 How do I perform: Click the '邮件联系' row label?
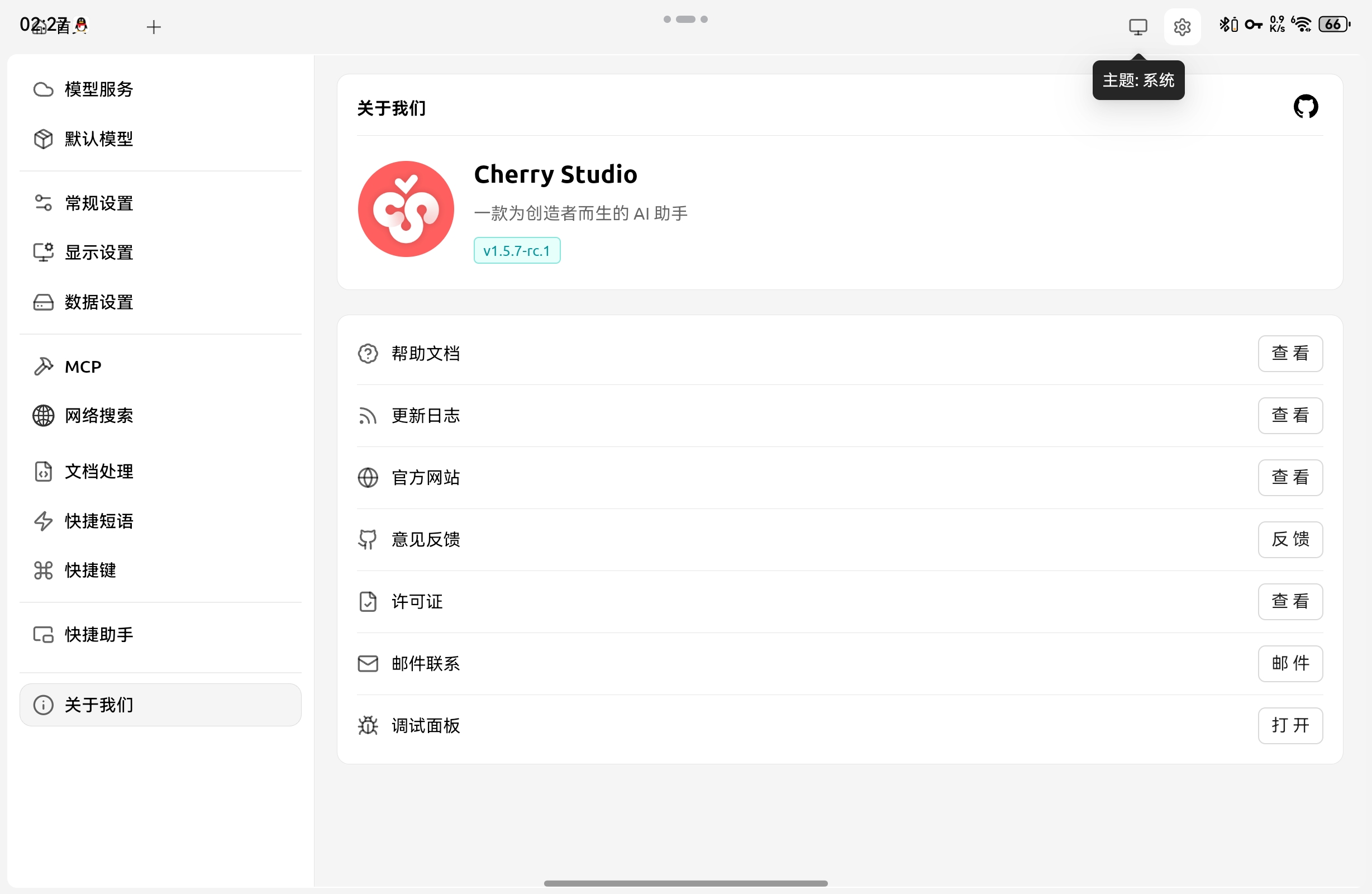coord(426,664)
